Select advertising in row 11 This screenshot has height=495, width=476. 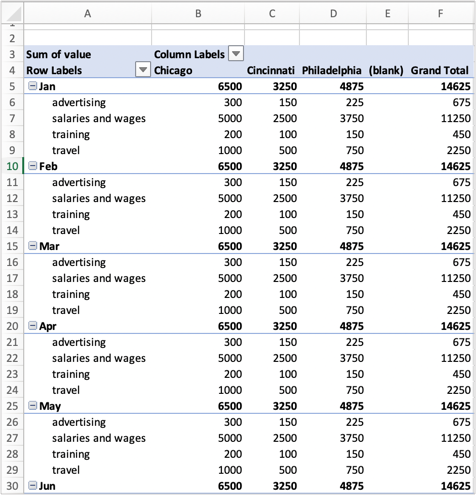(x=79, y=182)
